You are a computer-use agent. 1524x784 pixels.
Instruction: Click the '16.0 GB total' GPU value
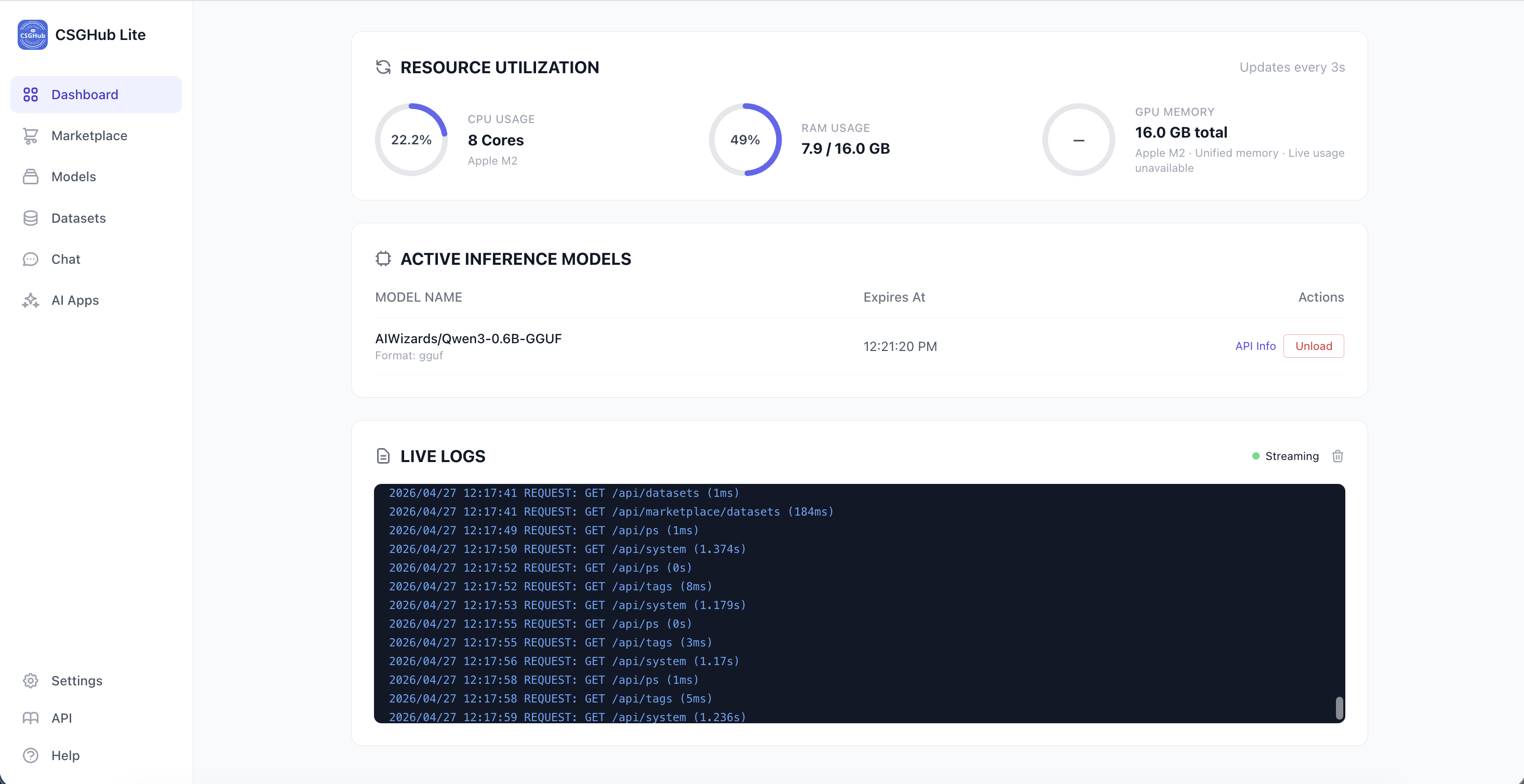pyautogui.click(x=1181, y=132)
